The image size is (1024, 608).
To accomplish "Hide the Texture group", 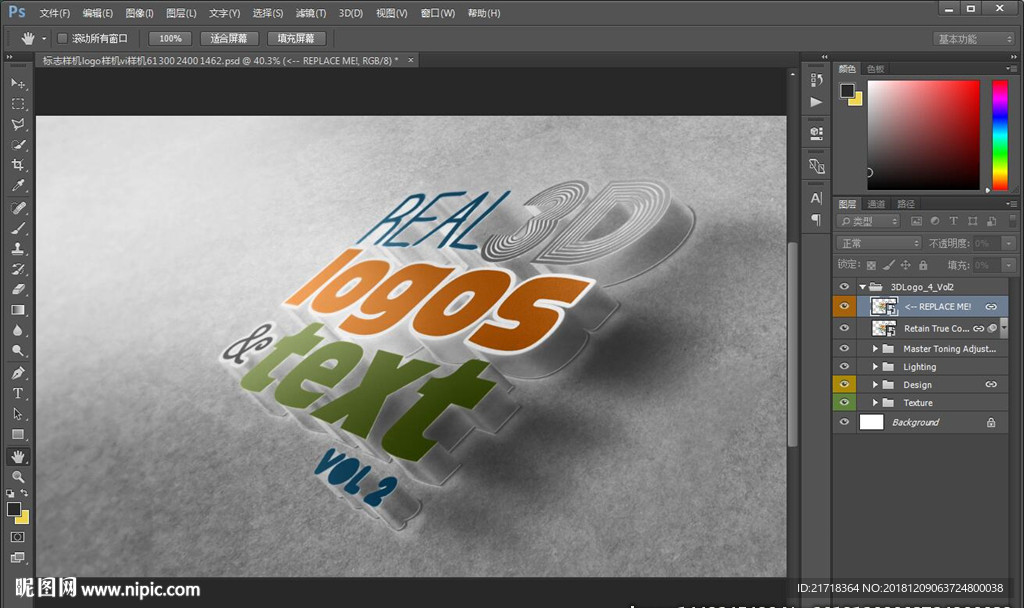I will pos(844,402).
